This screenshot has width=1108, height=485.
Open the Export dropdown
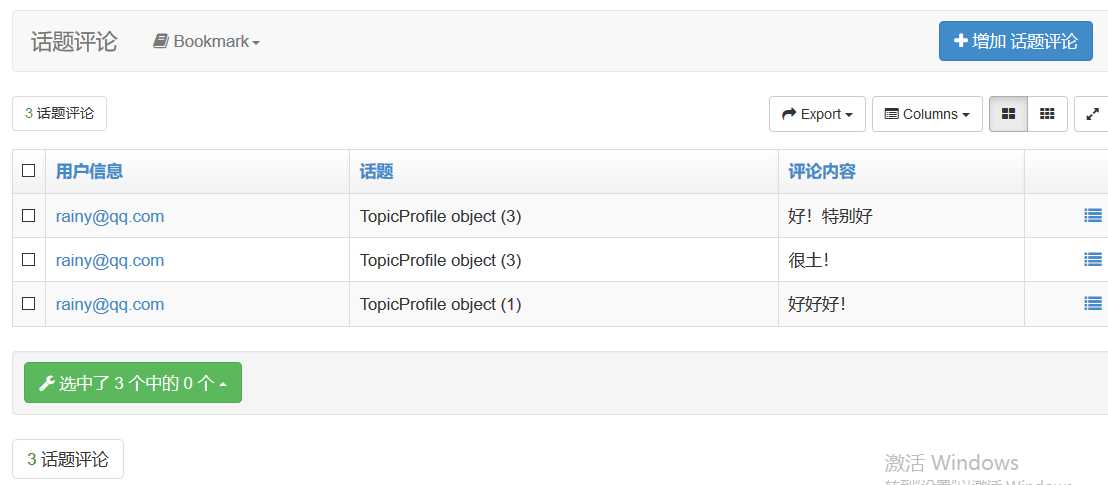tap(817, 114)
